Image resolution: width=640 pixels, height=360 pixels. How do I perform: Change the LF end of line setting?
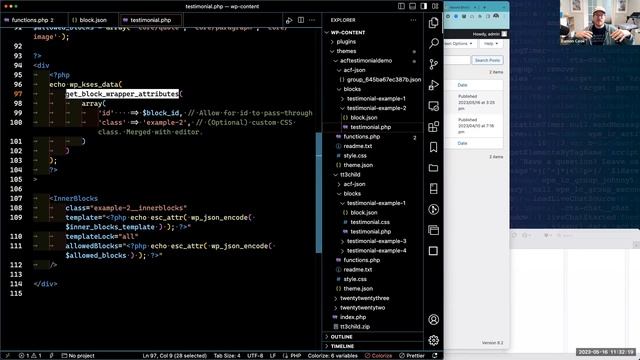click(x=273, y=356)
